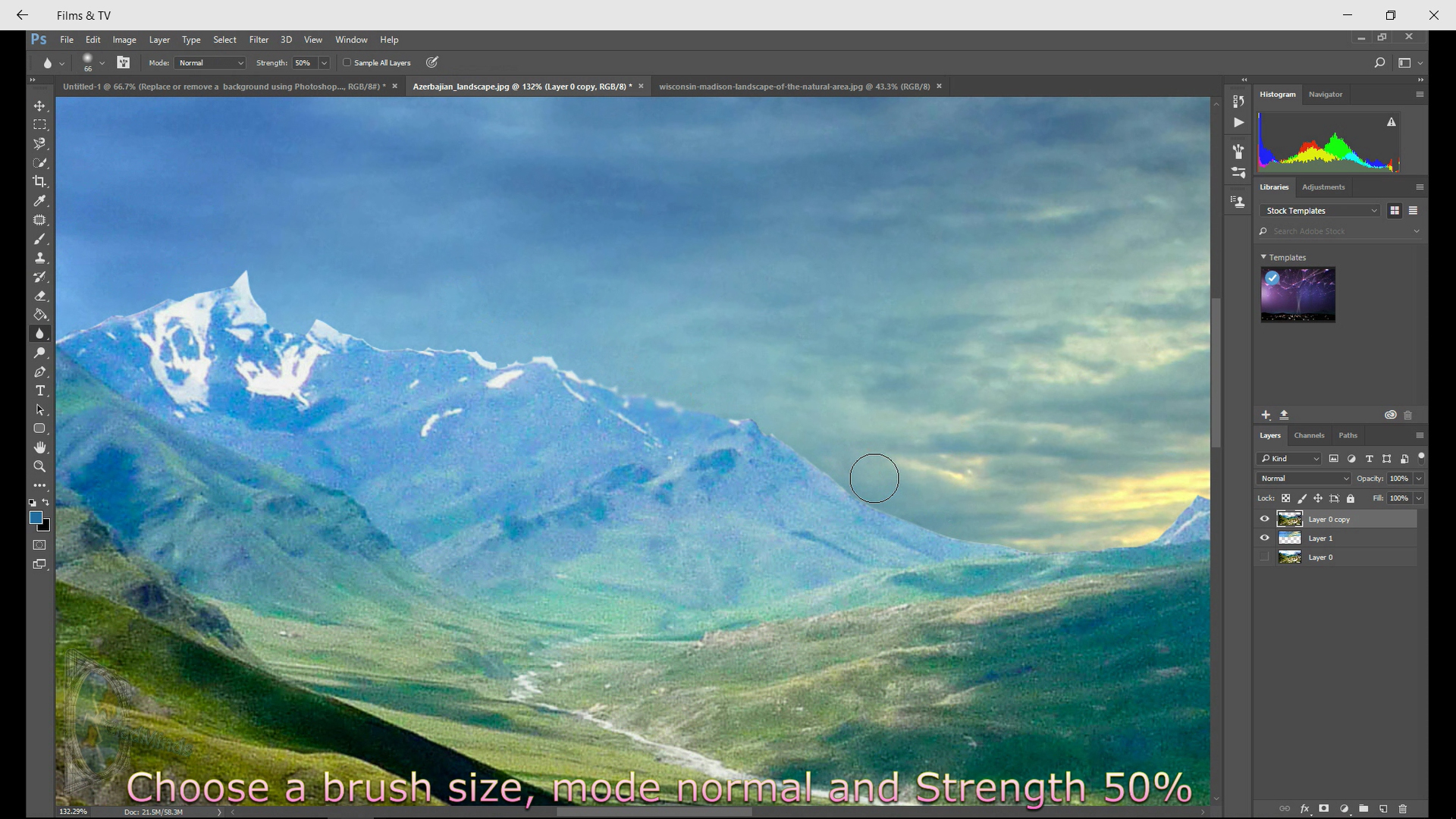Open the Image menu

point(124,39)
